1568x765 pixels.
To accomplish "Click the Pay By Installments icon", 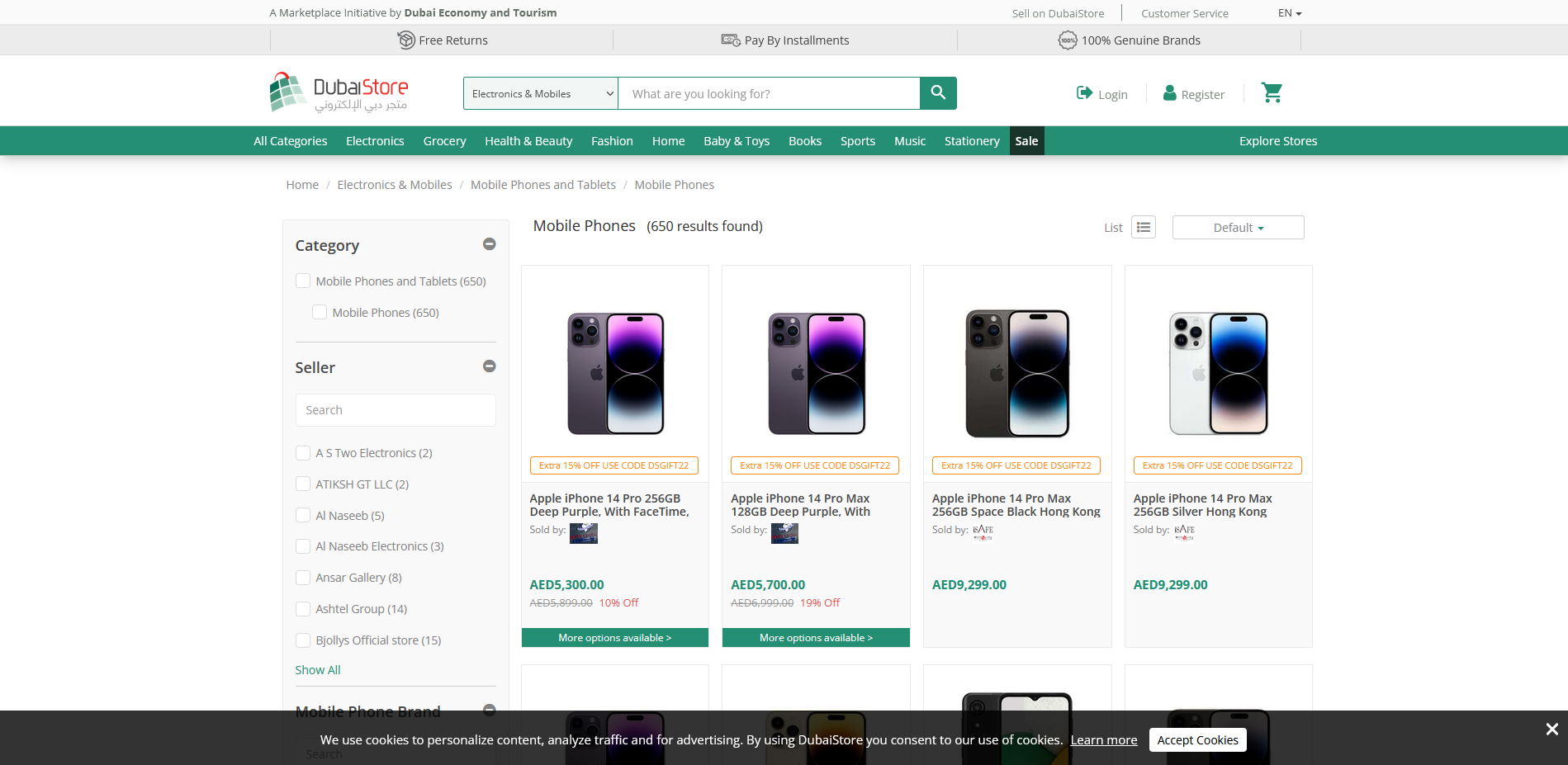I will pyautogui.click(x=731, y=40).
